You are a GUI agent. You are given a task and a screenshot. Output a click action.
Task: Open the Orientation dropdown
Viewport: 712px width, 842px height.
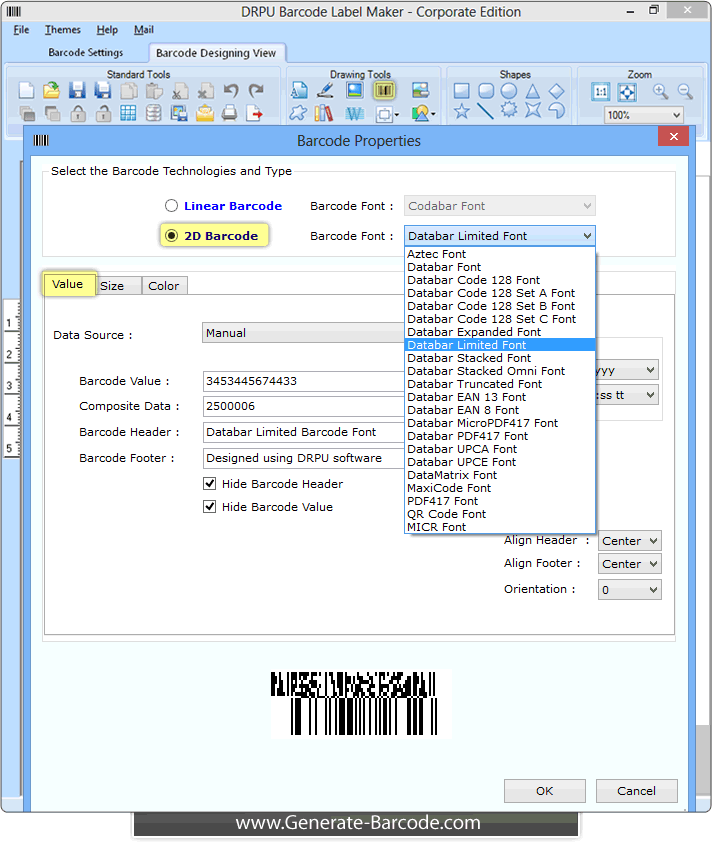point(630,590)
